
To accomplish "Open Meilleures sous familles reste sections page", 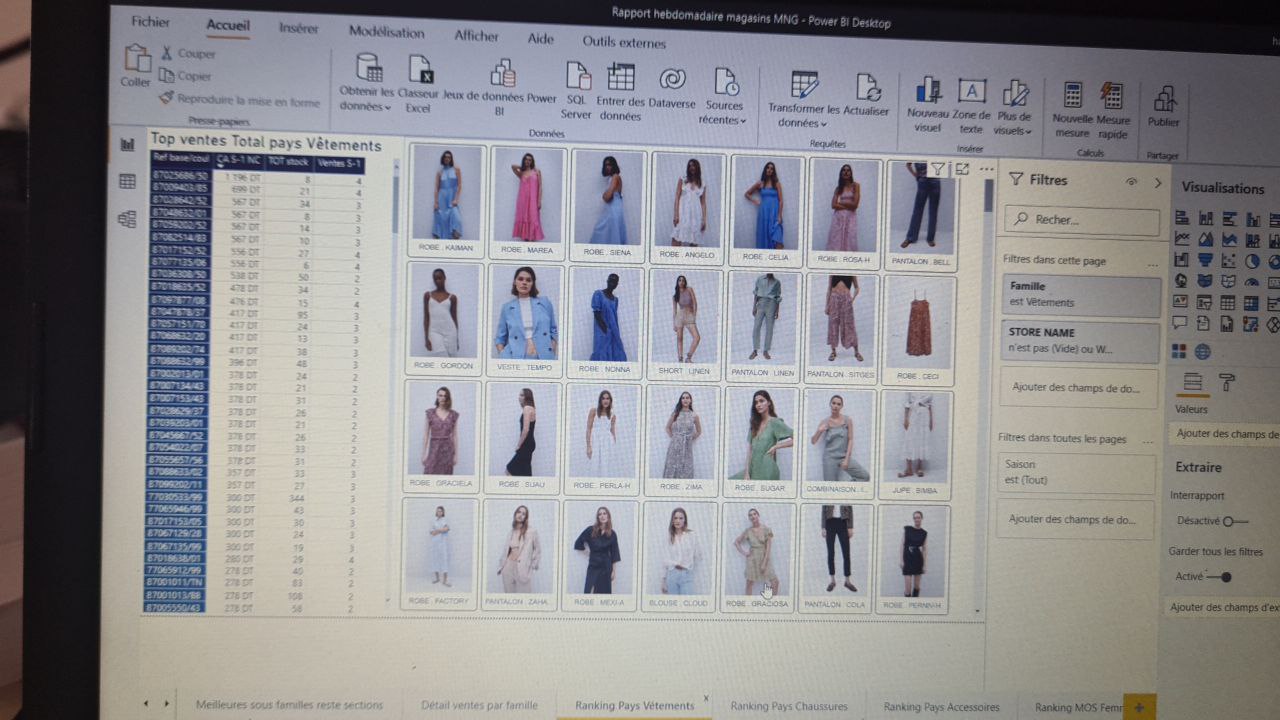I will point(289,704).
